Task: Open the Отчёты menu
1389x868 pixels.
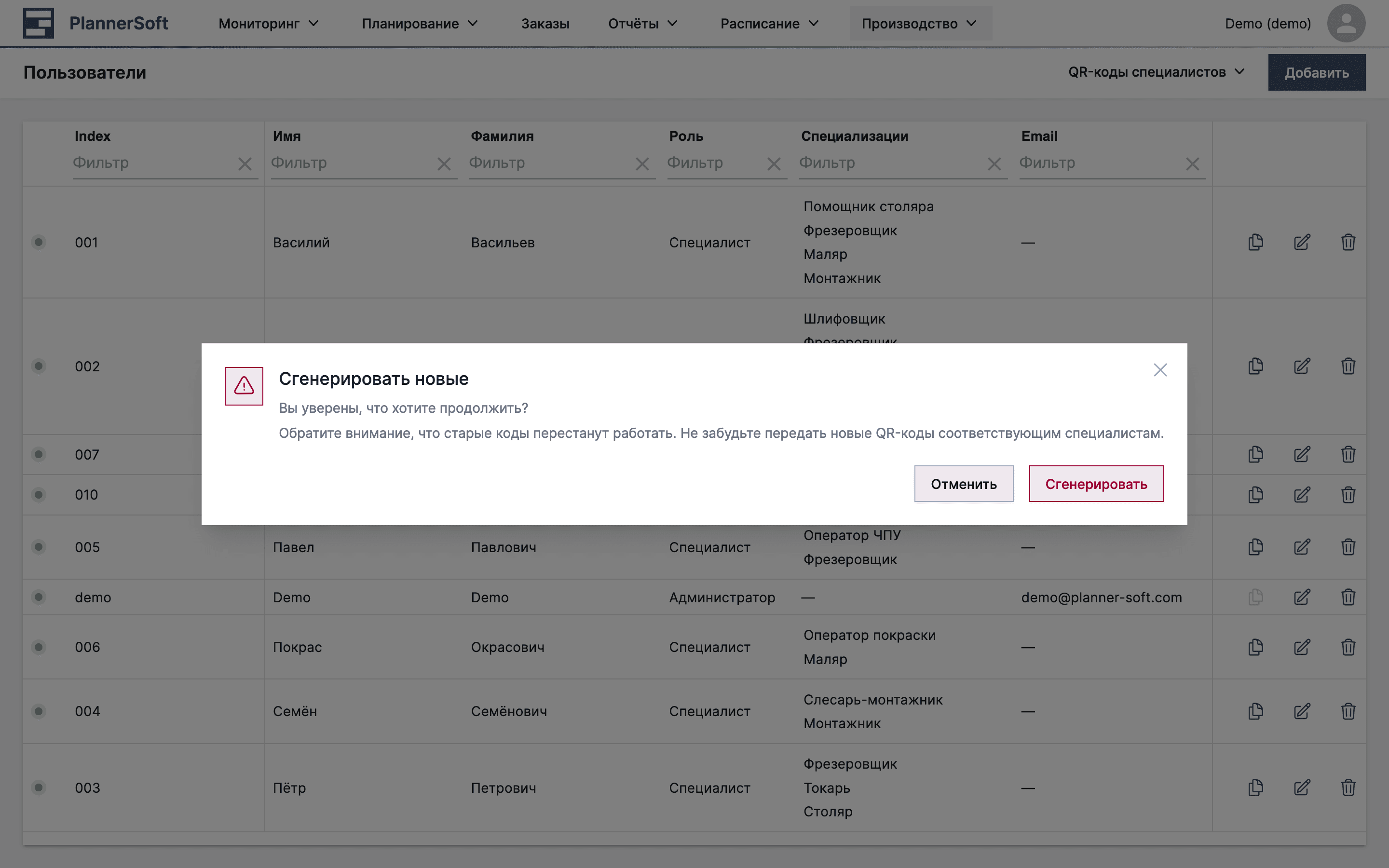Action: (x=642, y=24)
